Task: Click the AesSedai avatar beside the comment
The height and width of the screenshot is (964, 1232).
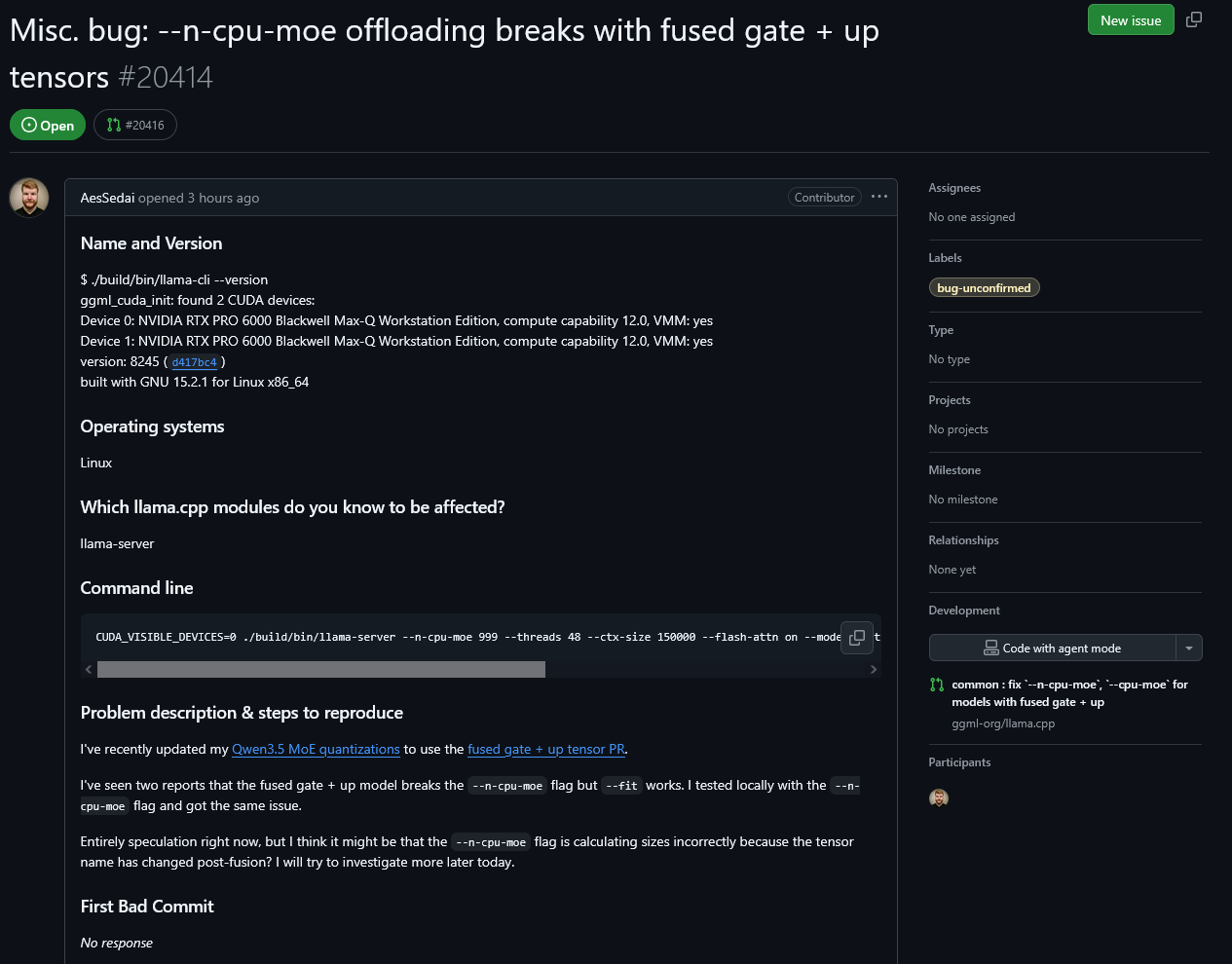Action: (29, 198)
